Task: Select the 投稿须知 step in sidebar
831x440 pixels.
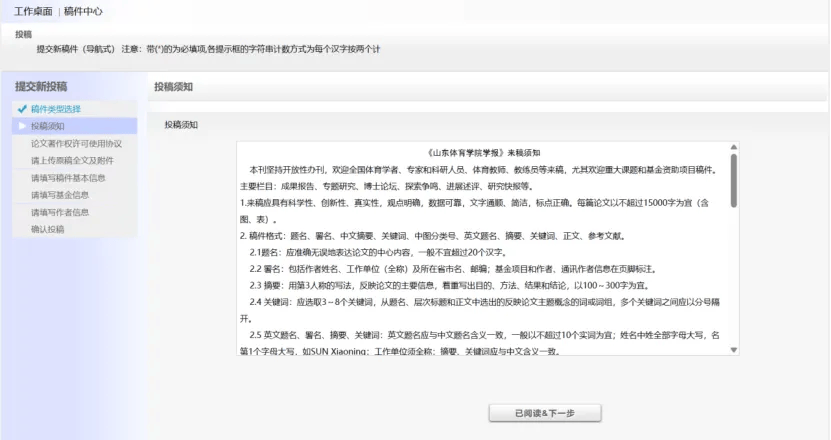Action: tap(47, 126)
